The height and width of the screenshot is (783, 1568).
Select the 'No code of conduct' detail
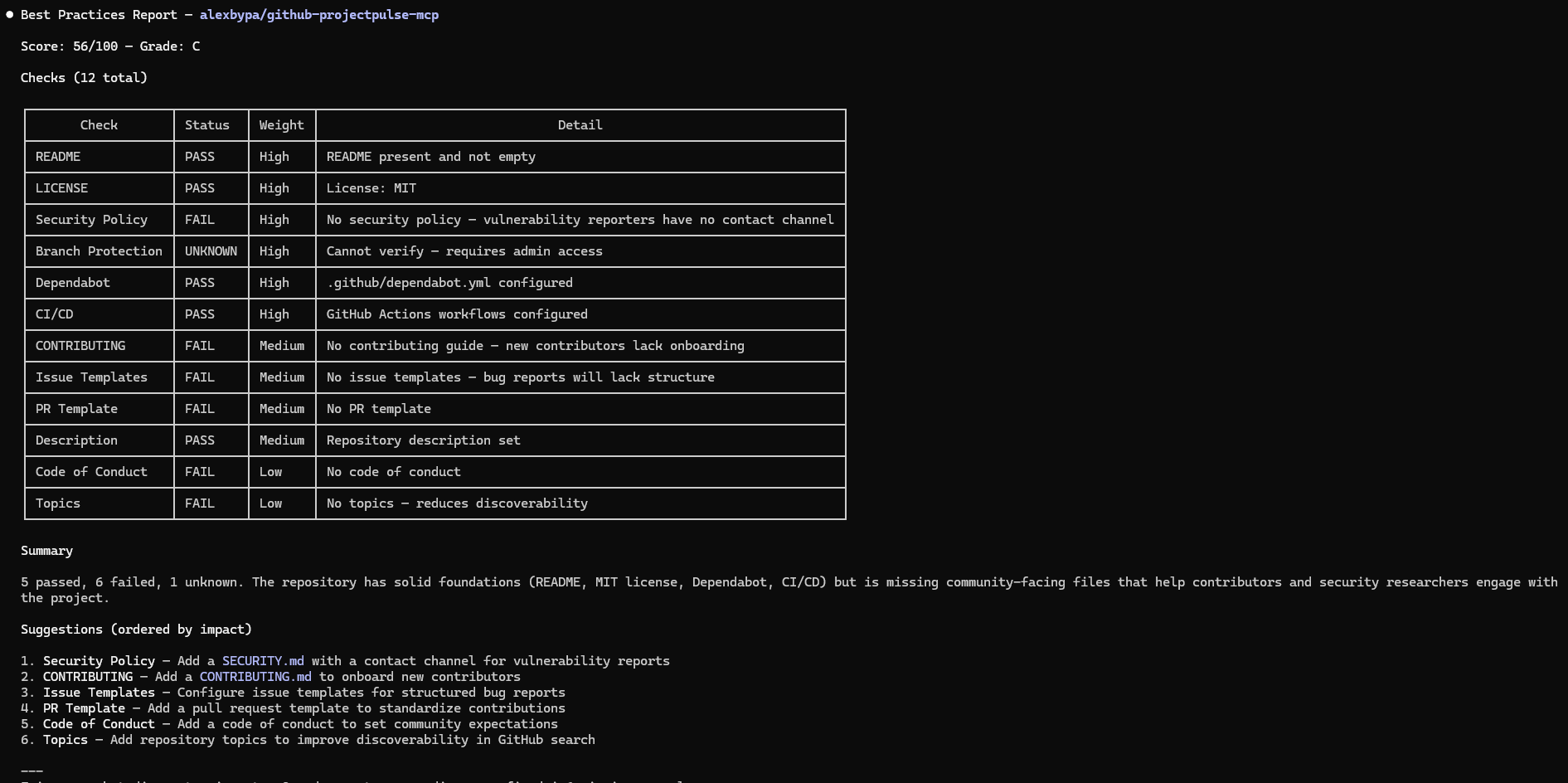(394, 472)
